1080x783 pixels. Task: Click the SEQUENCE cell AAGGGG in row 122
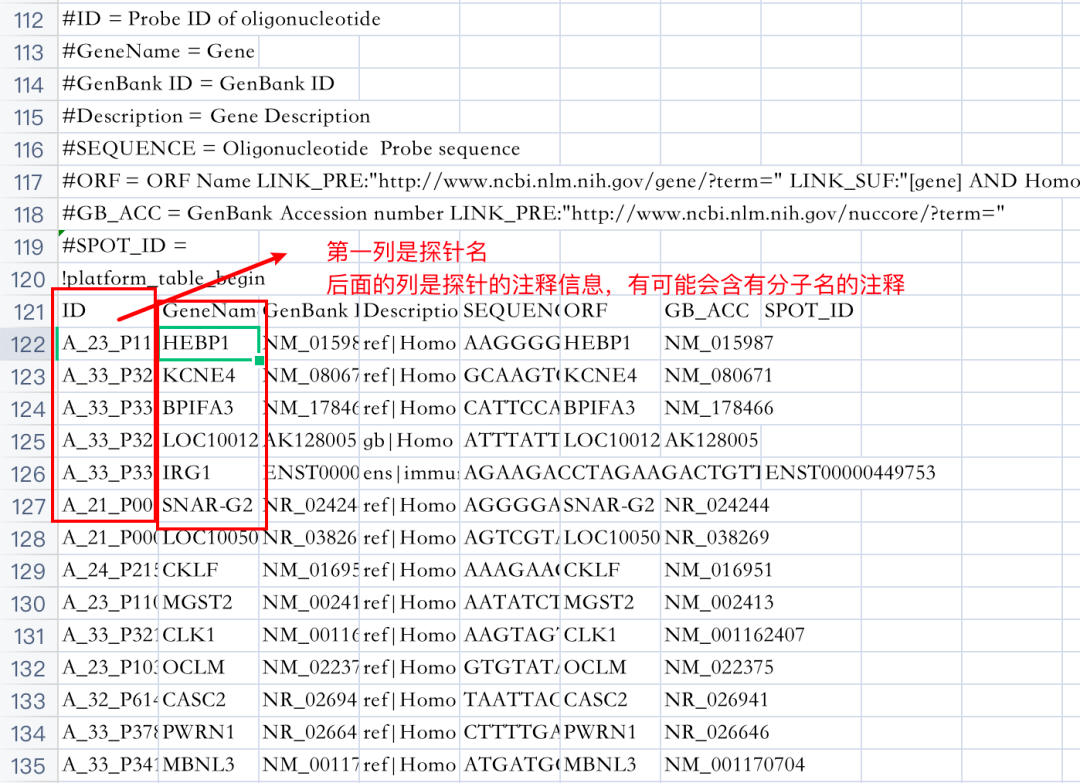pos(510,344)
